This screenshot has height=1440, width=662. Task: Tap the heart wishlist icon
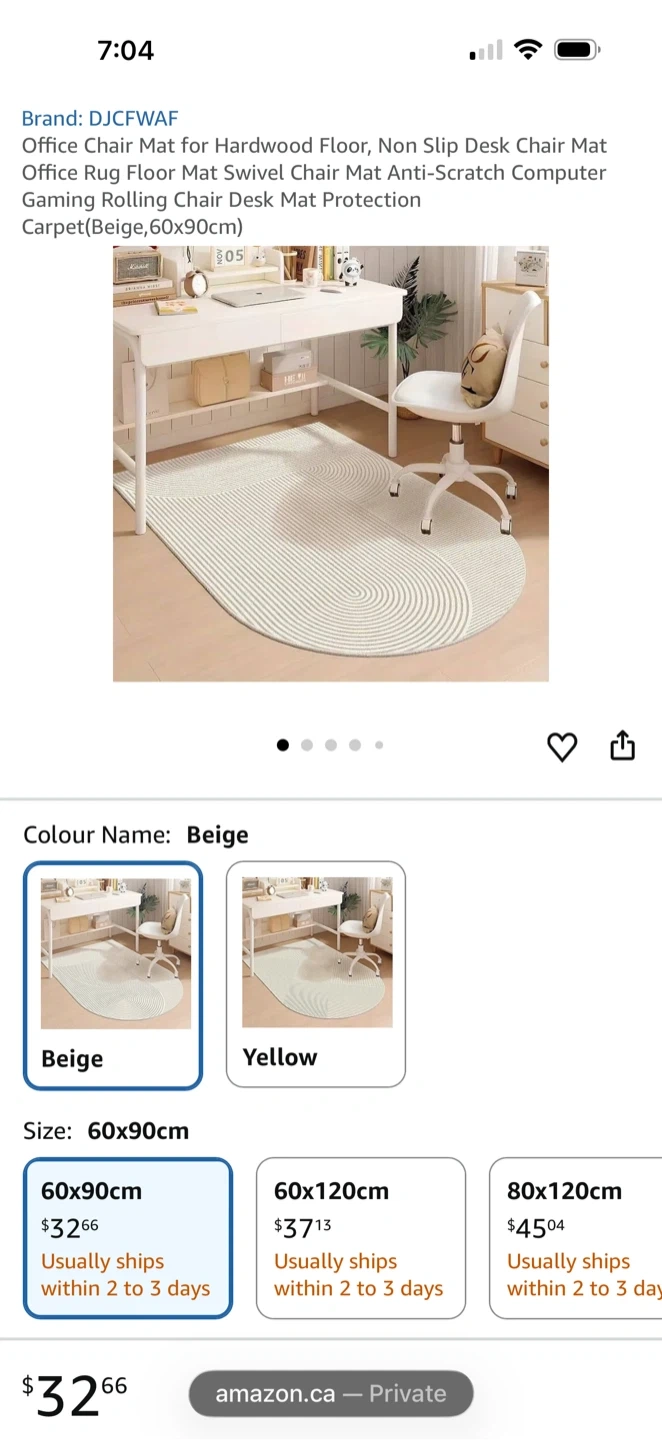(x=562, y=747)
